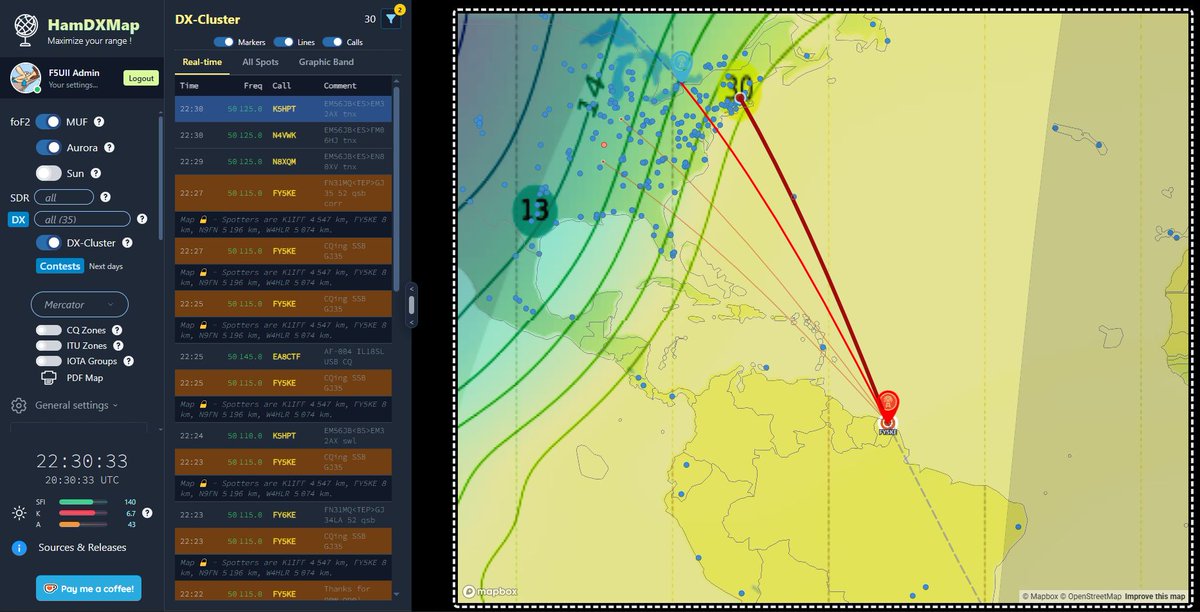Image resolution: width=1200 pixels, height=612 pixels.
Task: Select the 22:24 K5HPT spot row
Action: [284, 435]
